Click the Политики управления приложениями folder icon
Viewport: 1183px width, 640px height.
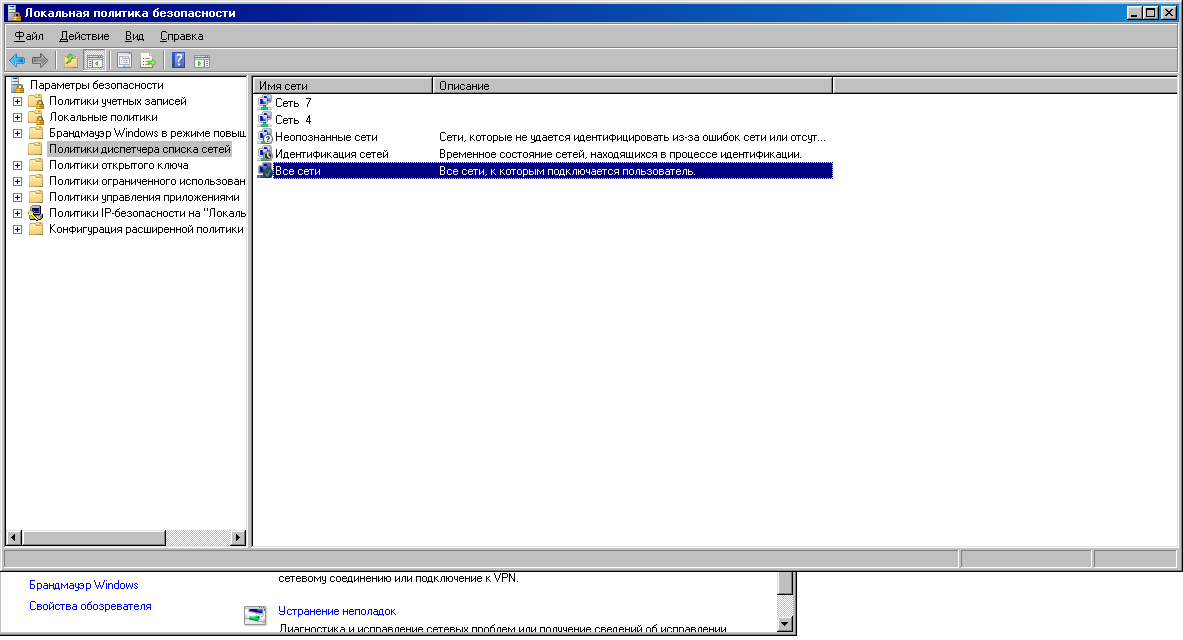click(35, 197)
